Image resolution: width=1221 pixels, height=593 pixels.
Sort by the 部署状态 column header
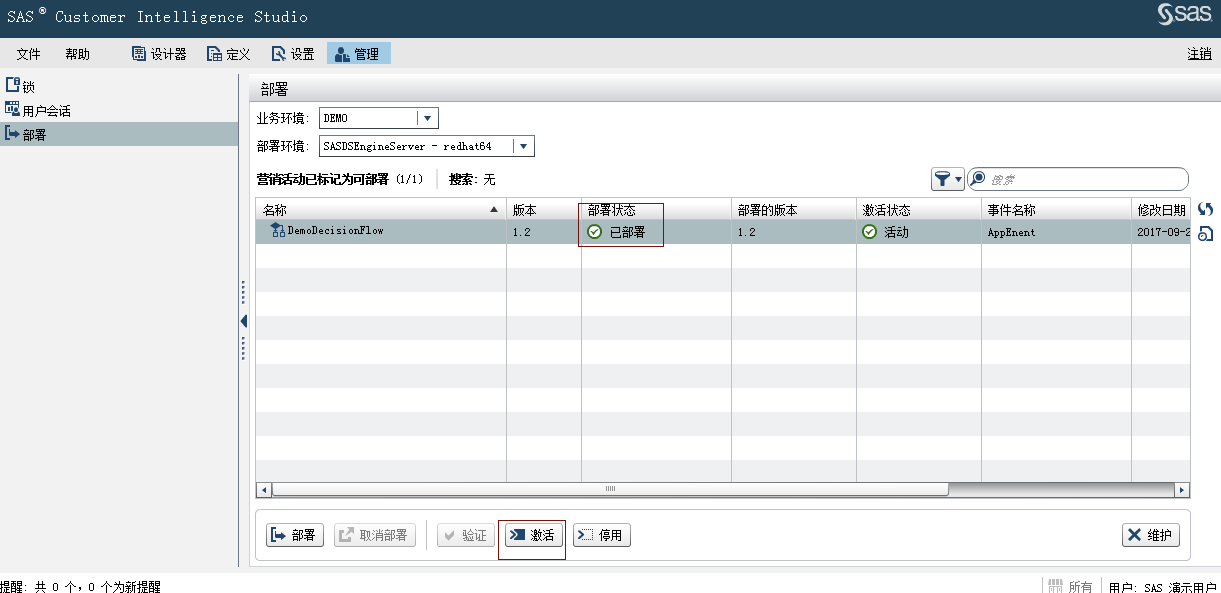click(656, 210)
